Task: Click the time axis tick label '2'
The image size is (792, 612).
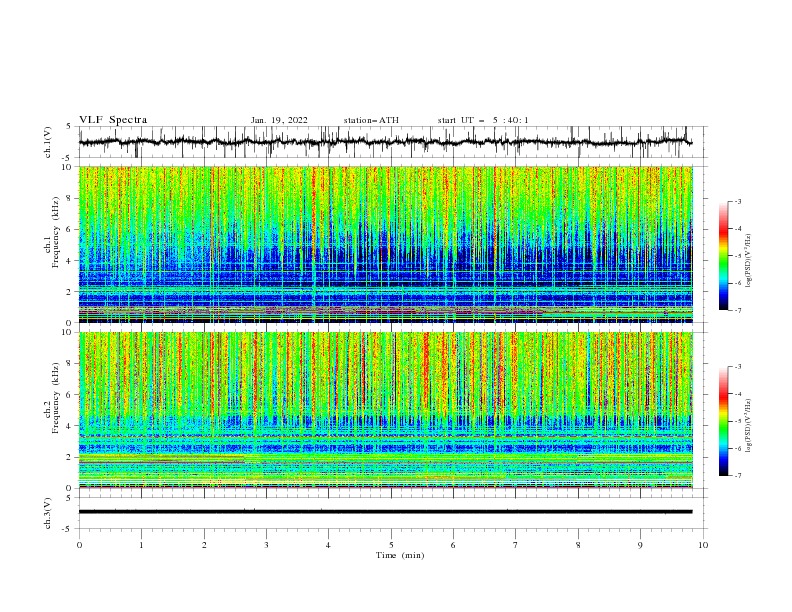Action: click(204, 545)
